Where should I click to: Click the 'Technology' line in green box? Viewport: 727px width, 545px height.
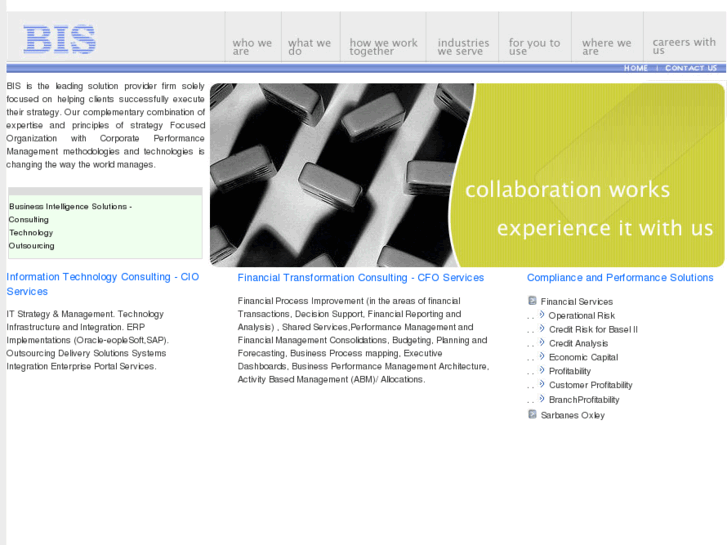coord(31,232)
